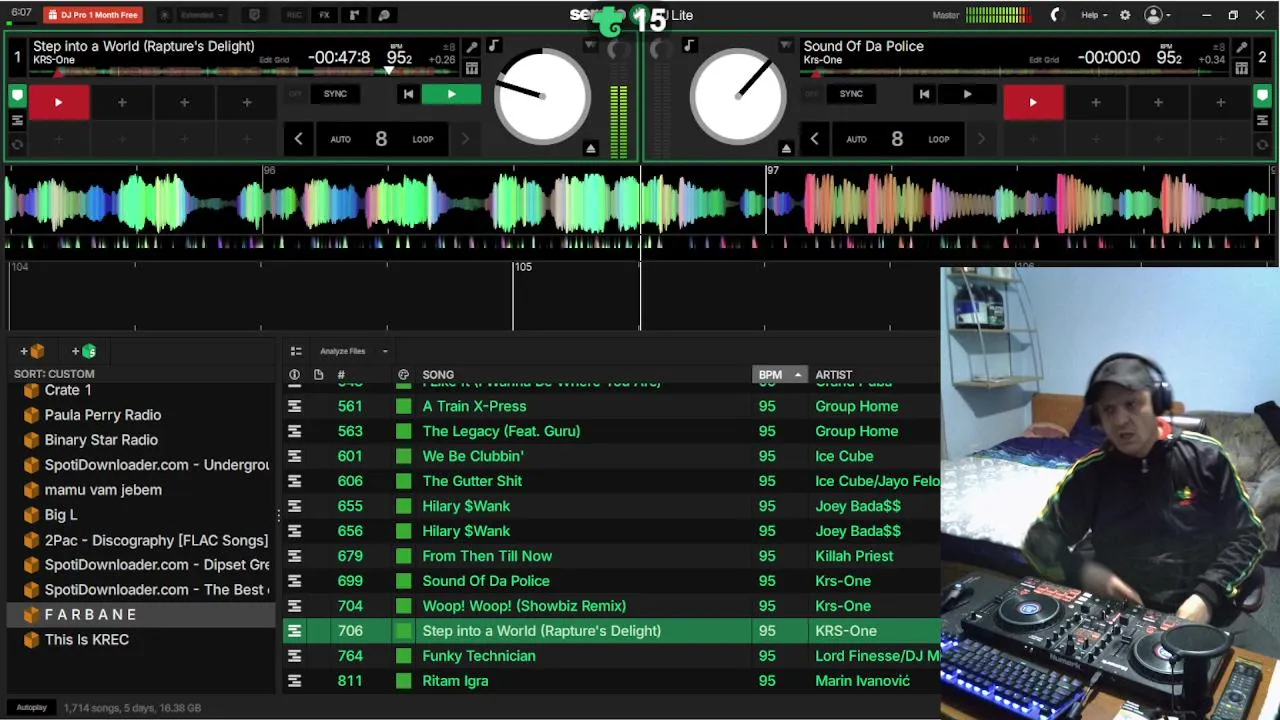Click the color palette column header icon
Image resolution: width=1280 pixels, height=720 pixels.
click(x=403, y=375)
